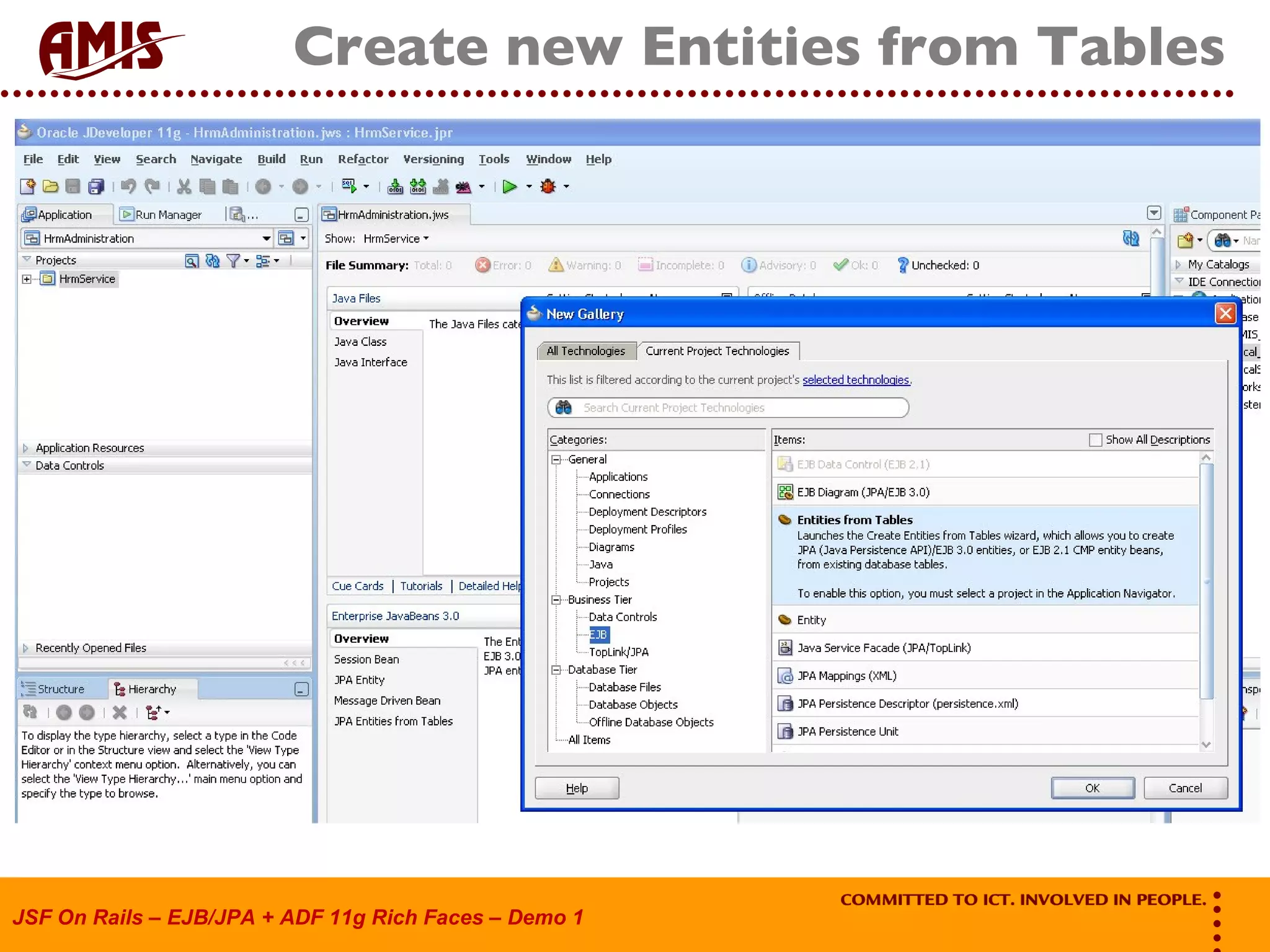1270x952 pixels.
Task: Collapse the Database Tier category node
Action: pos(556,670)
